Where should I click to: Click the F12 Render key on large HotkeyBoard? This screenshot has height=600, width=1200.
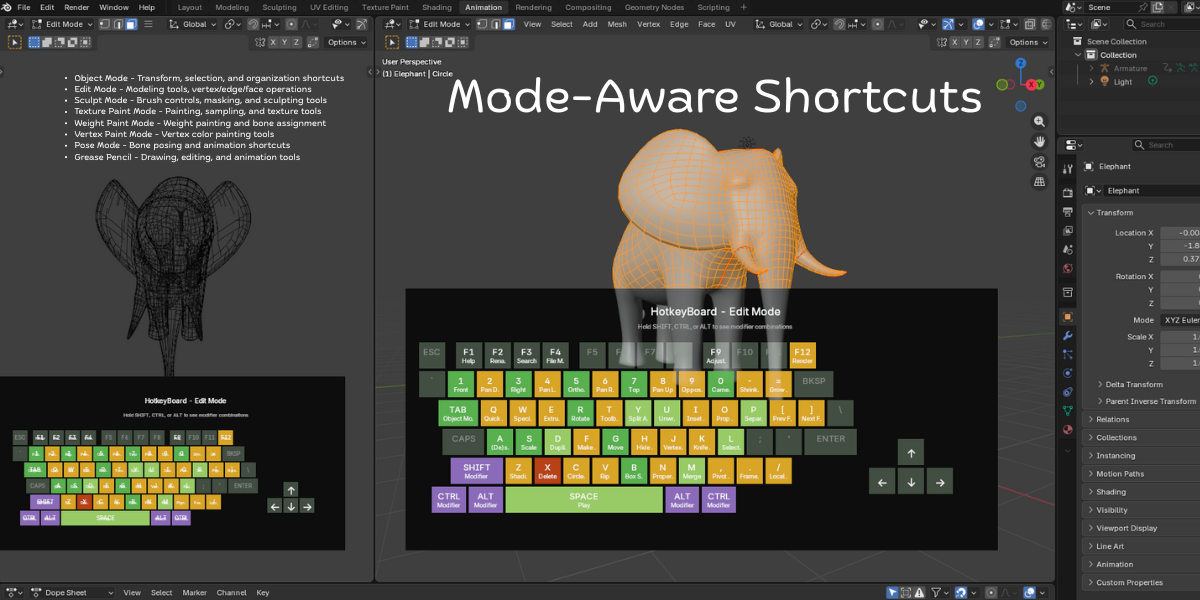(802, 355)
